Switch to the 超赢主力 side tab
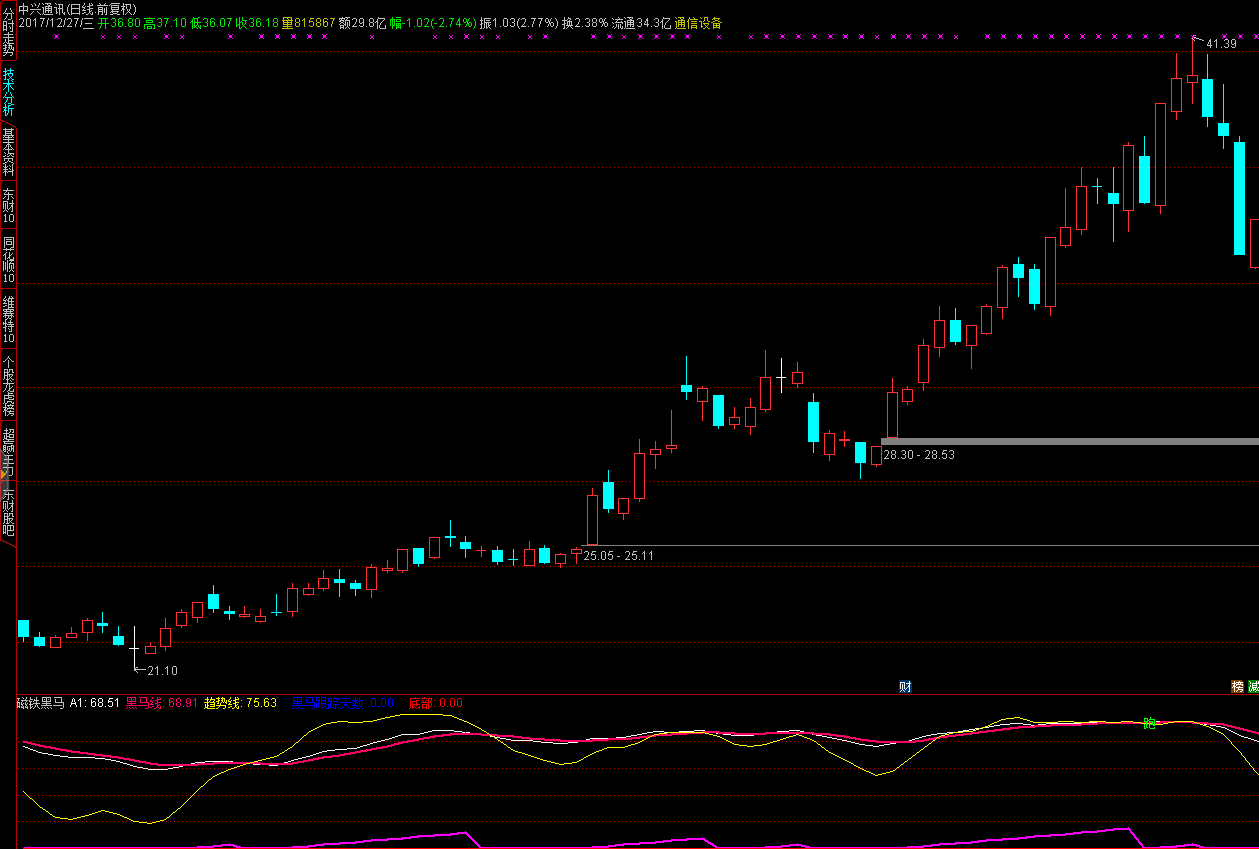This screenshot has width=1259, height=849. (8, 451)
